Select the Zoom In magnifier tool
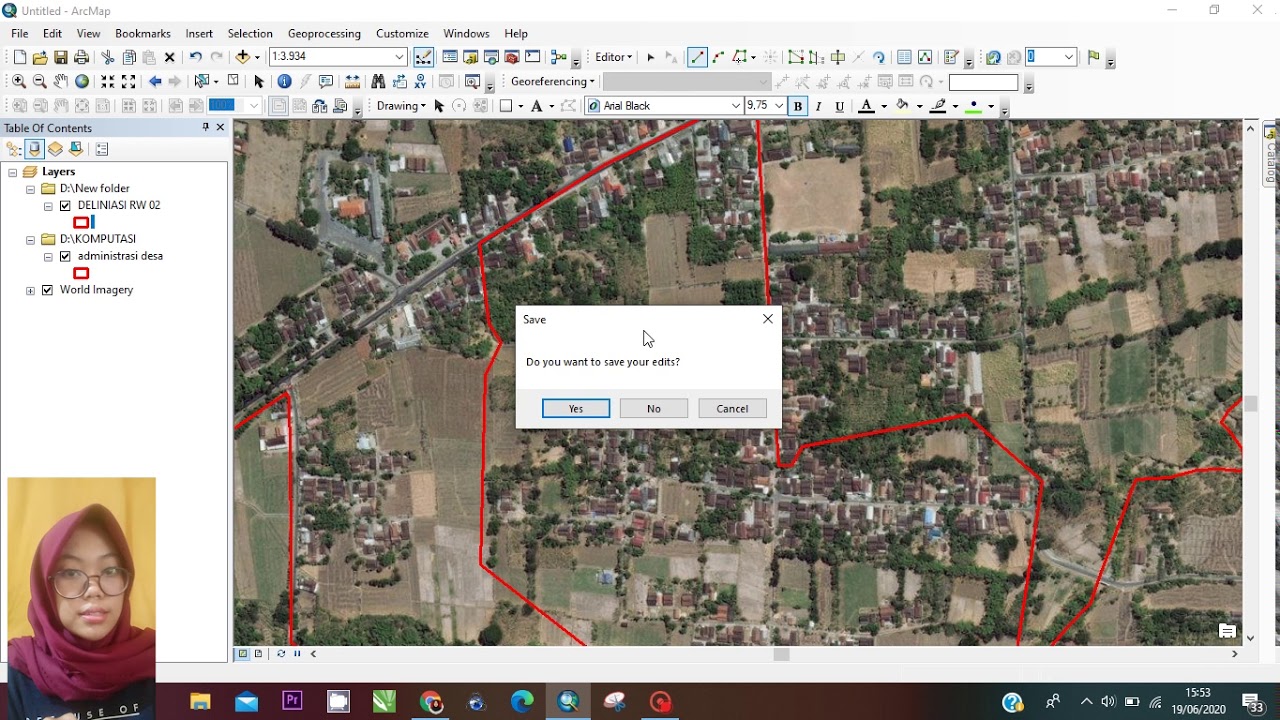Viewport: 1280px width, 720px height. 18,82
